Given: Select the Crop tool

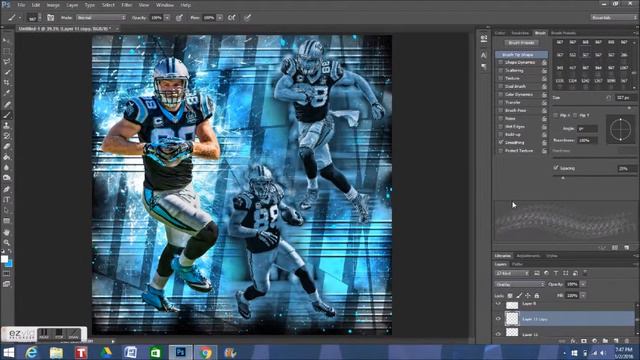Looking at the screenshot, I should pos(7,82).
